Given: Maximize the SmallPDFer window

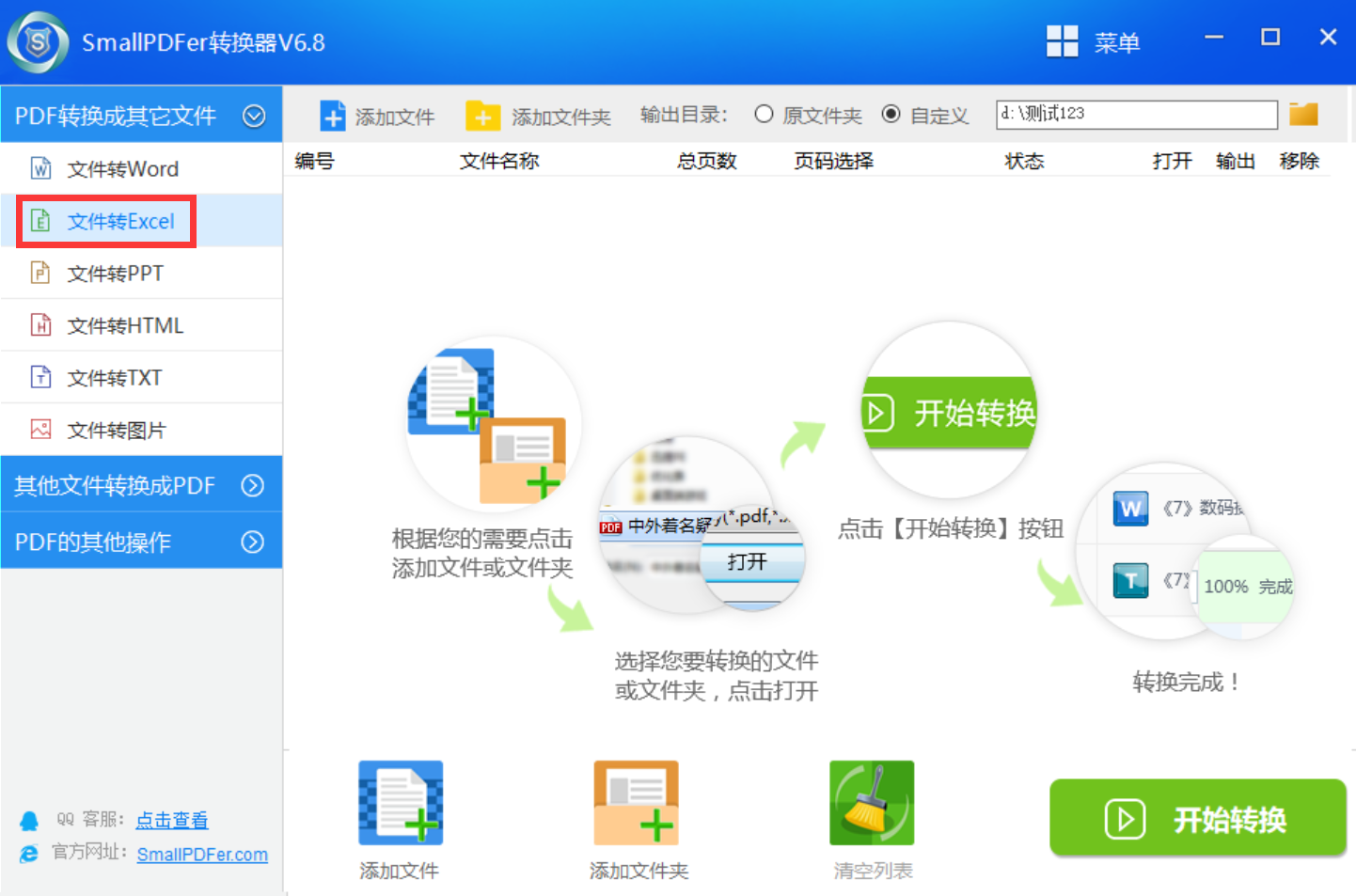Looking at the screenshot, I should tap(1270, 38).
